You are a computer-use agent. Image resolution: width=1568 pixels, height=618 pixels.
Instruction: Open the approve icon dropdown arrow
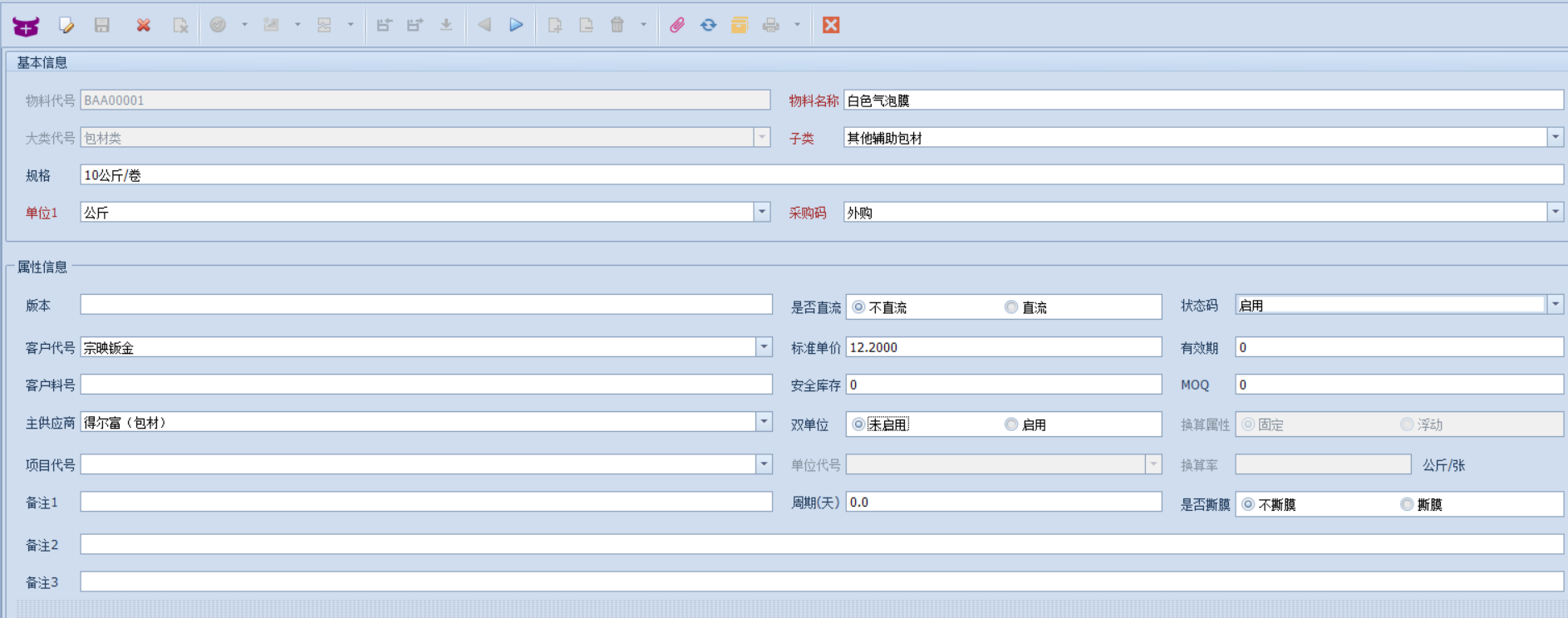244,25
